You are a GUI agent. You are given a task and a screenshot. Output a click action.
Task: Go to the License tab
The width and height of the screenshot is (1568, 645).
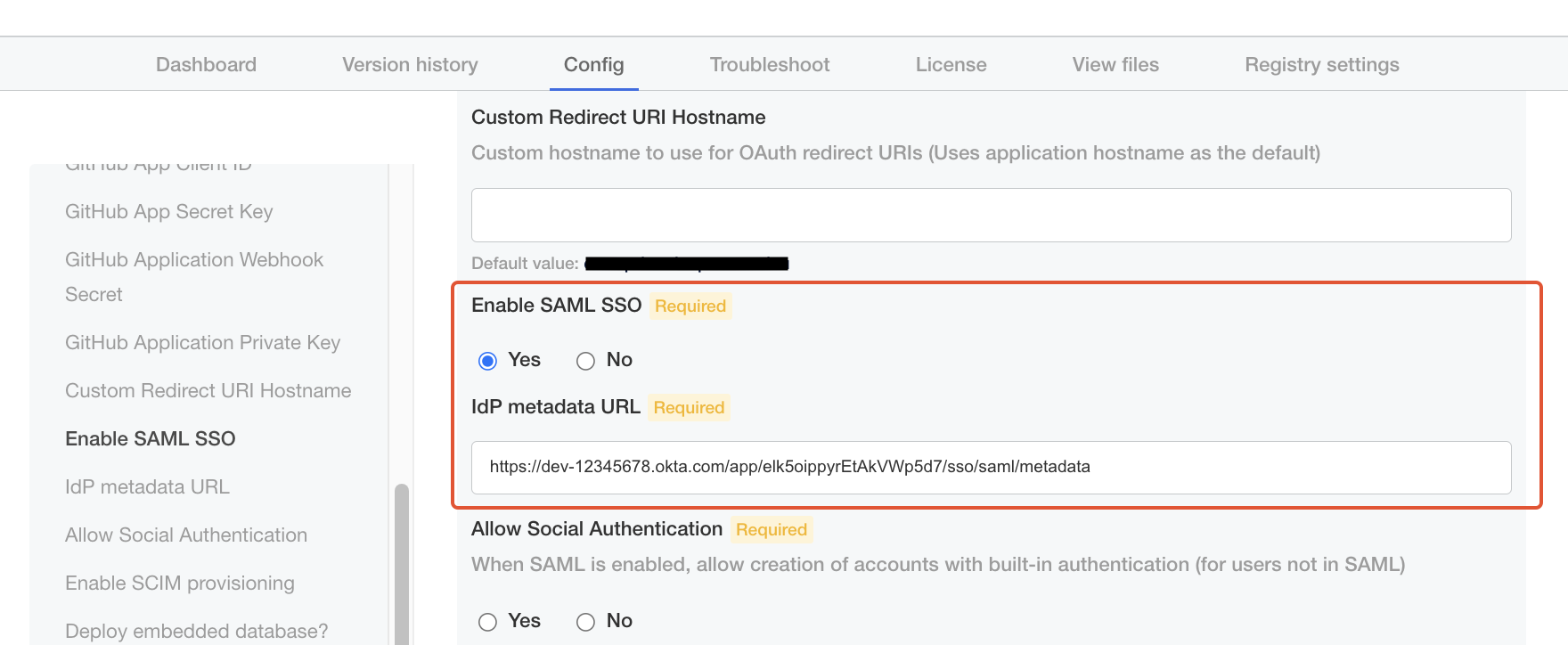(x=951, y=65)
